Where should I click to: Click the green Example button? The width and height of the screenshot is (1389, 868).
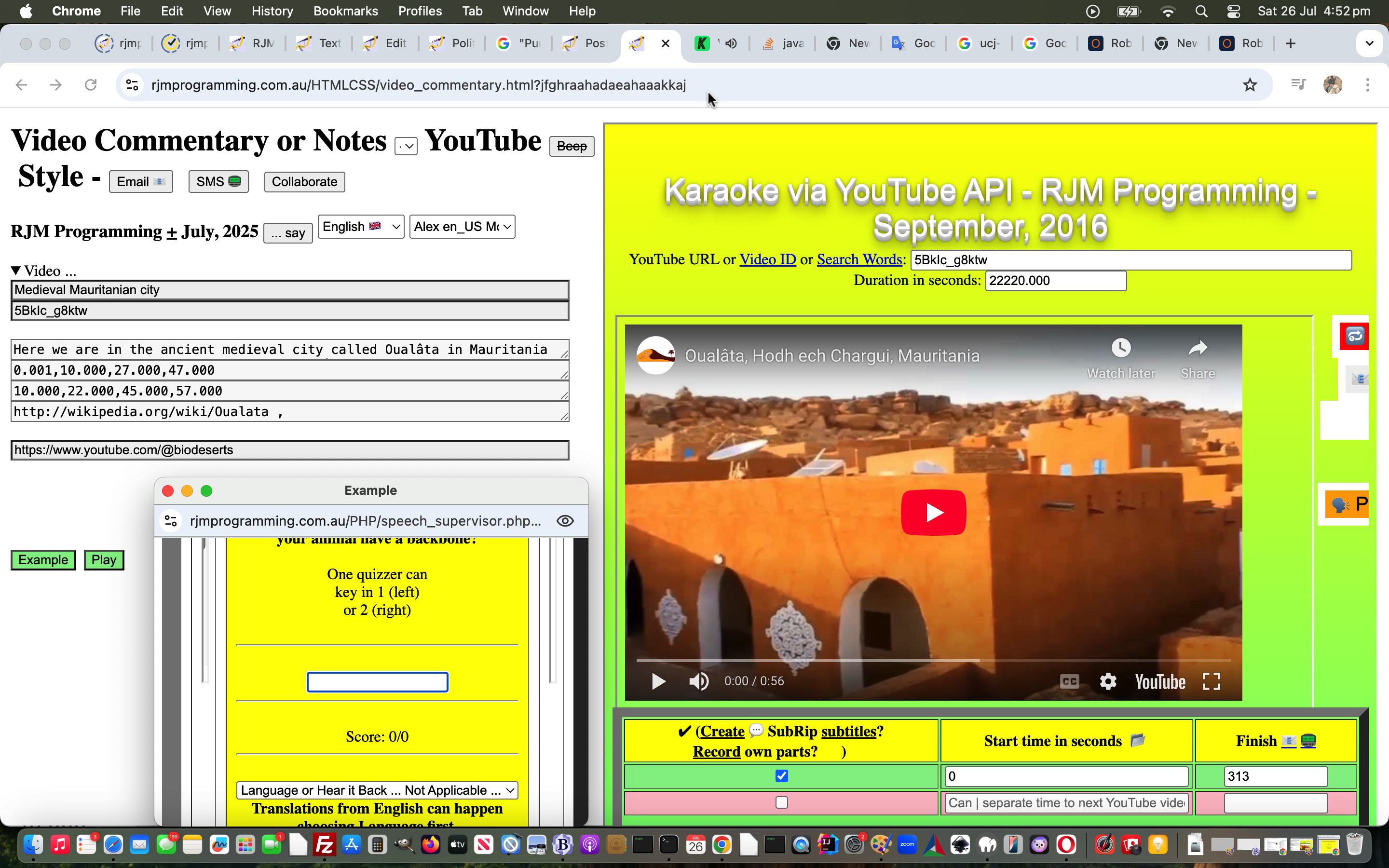coord(43,560)
